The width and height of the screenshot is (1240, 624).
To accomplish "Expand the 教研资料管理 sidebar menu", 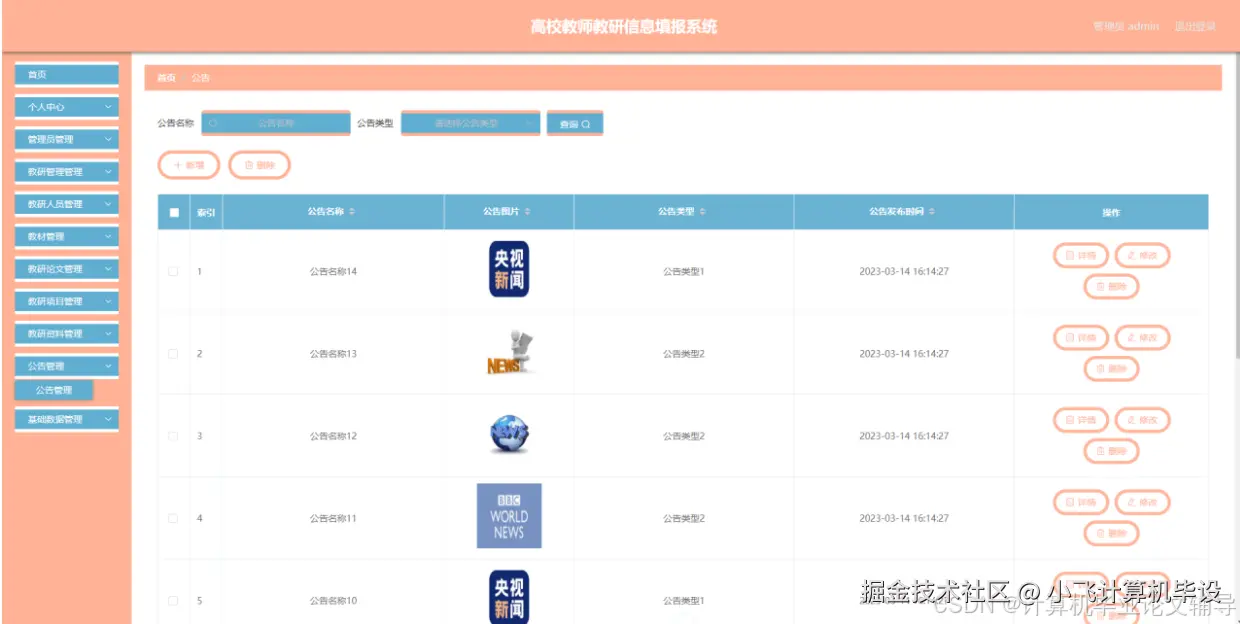I will pos(66,334).
